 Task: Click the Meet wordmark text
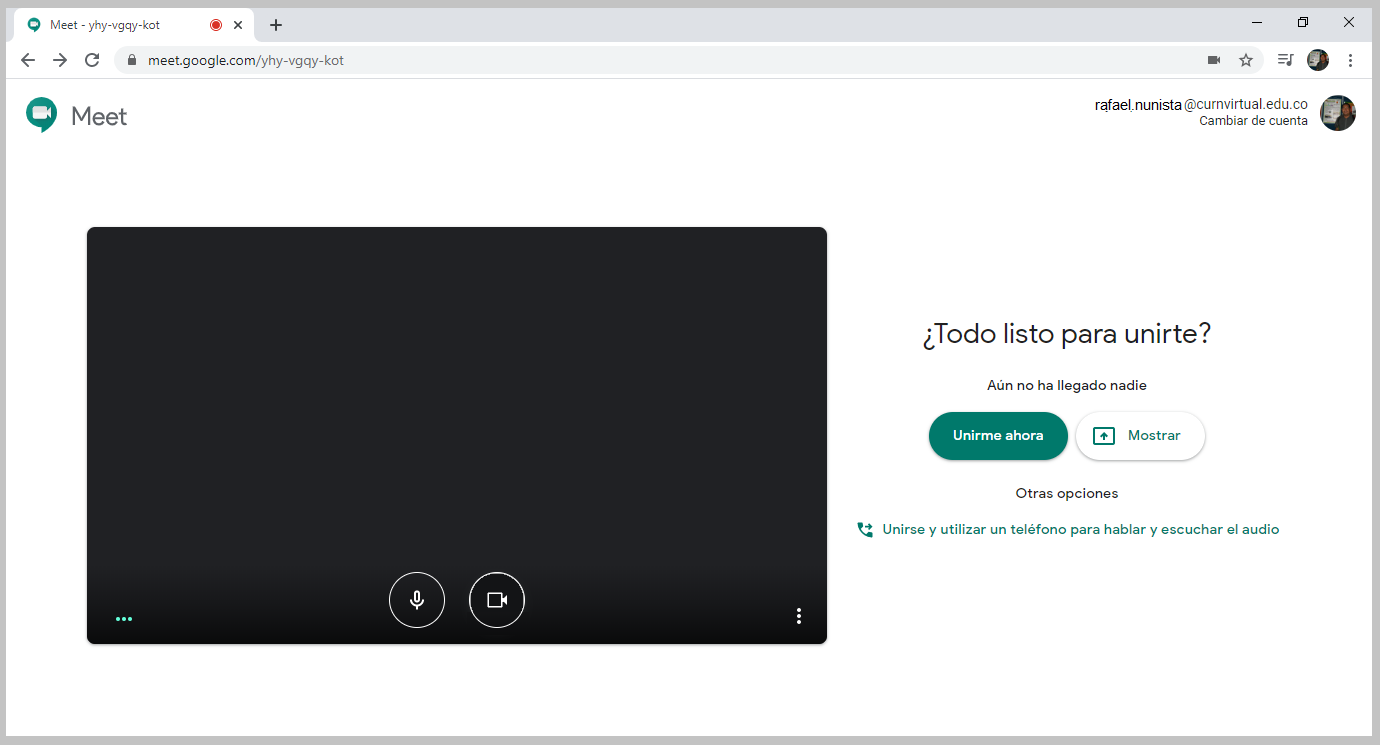click(x=99, y=116)
